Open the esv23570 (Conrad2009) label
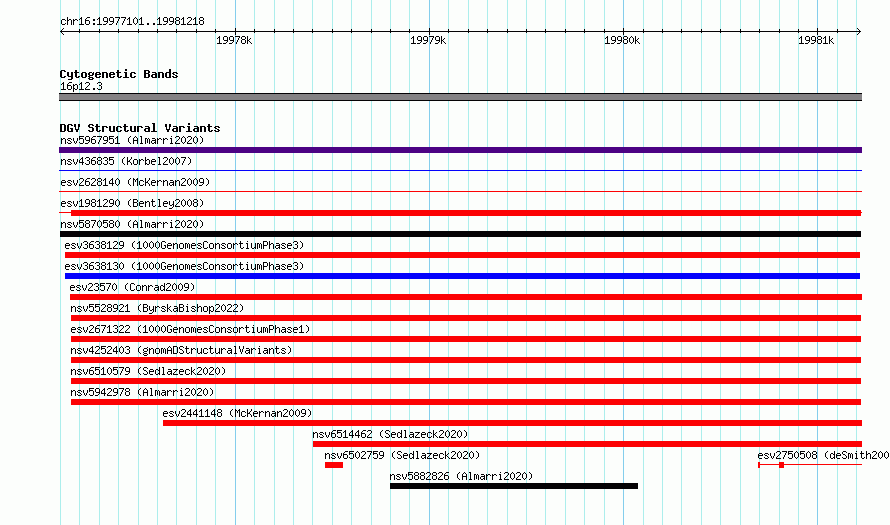This screenshot has width=890, height=525. coord(132,287)
